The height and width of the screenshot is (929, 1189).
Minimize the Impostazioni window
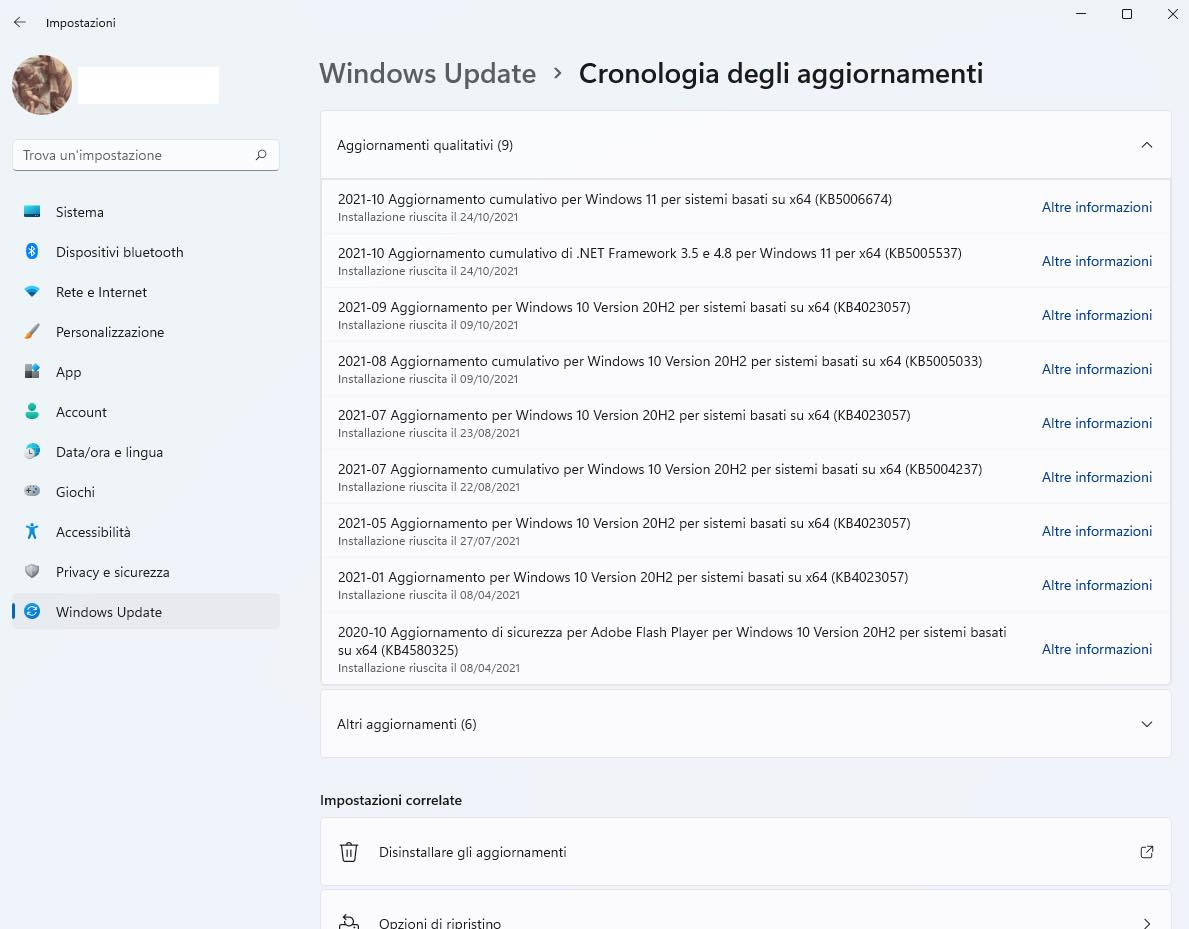pos(1081,14)
